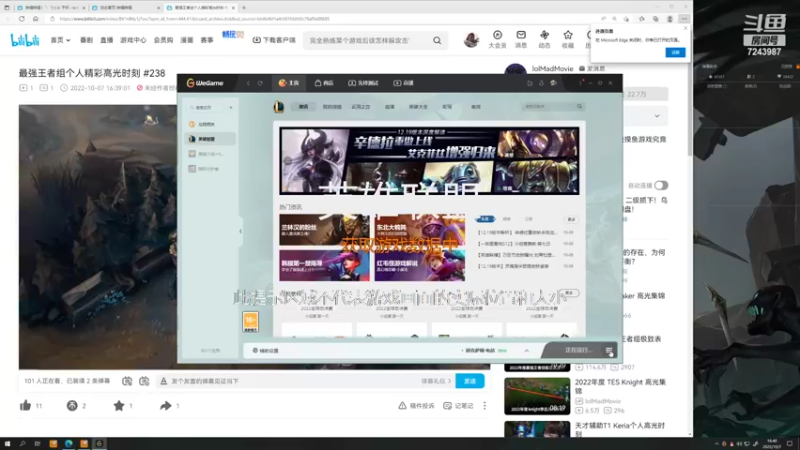Give a coin to the video
The width and height of the screenshot is (800, 450).
[x=72, y=406]
